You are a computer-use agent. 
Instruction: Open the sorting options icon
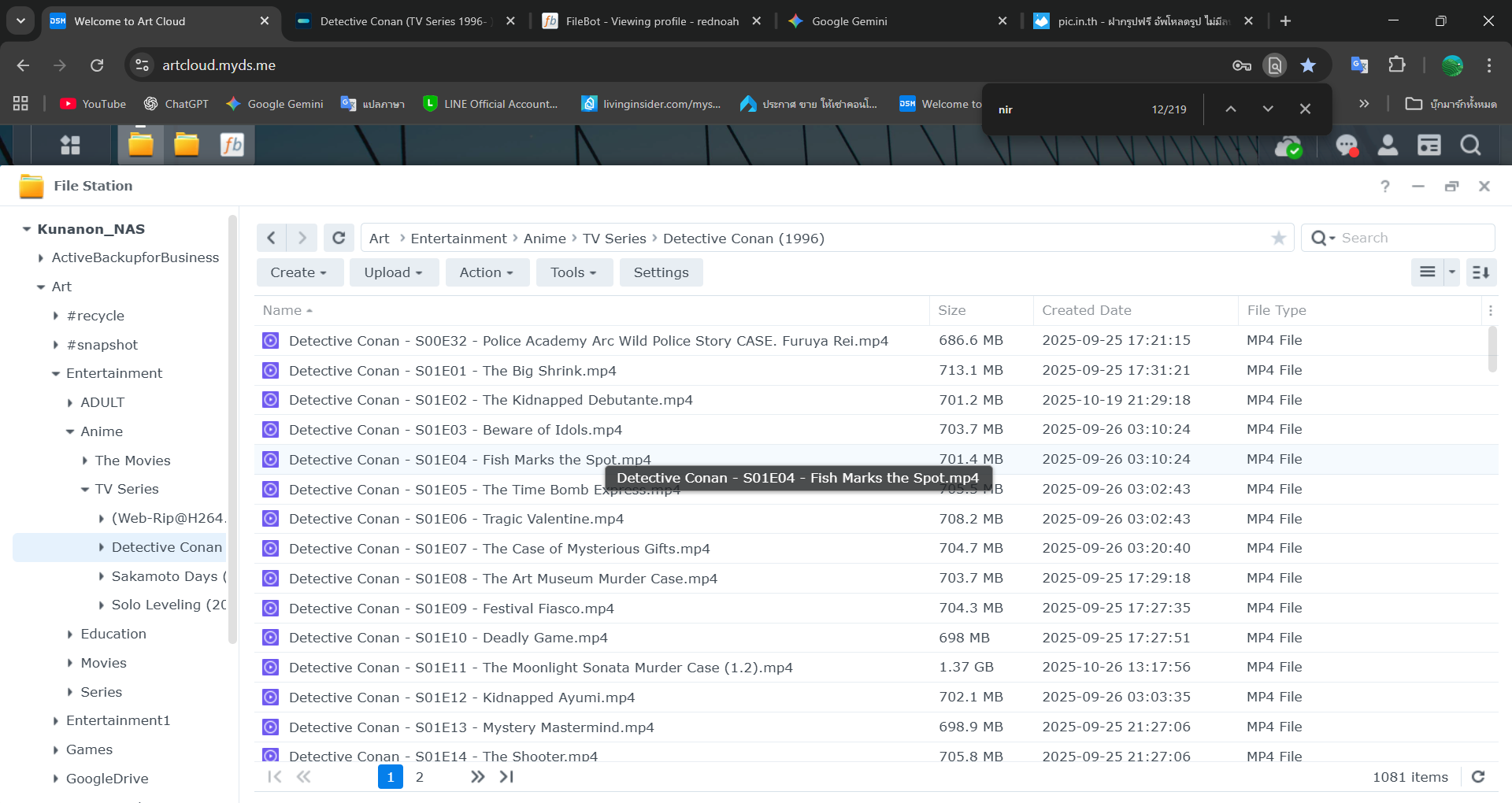point(1480,272)
